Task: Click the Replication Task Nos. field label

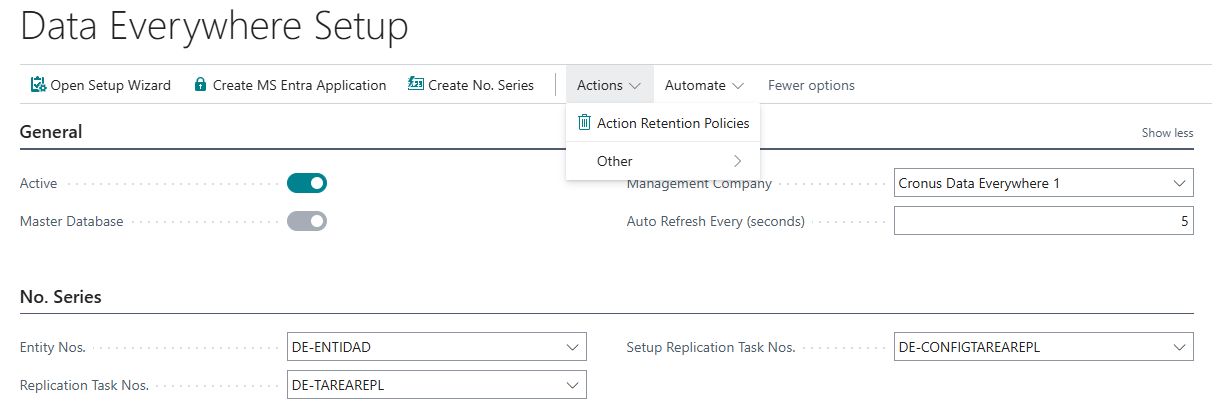Action: pyautogui.click(x=84, y=385)
